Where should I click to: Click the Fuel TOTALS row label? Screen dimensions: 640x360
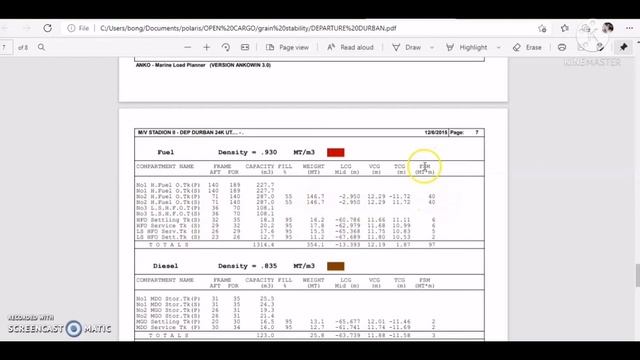(x=169, y=244)
